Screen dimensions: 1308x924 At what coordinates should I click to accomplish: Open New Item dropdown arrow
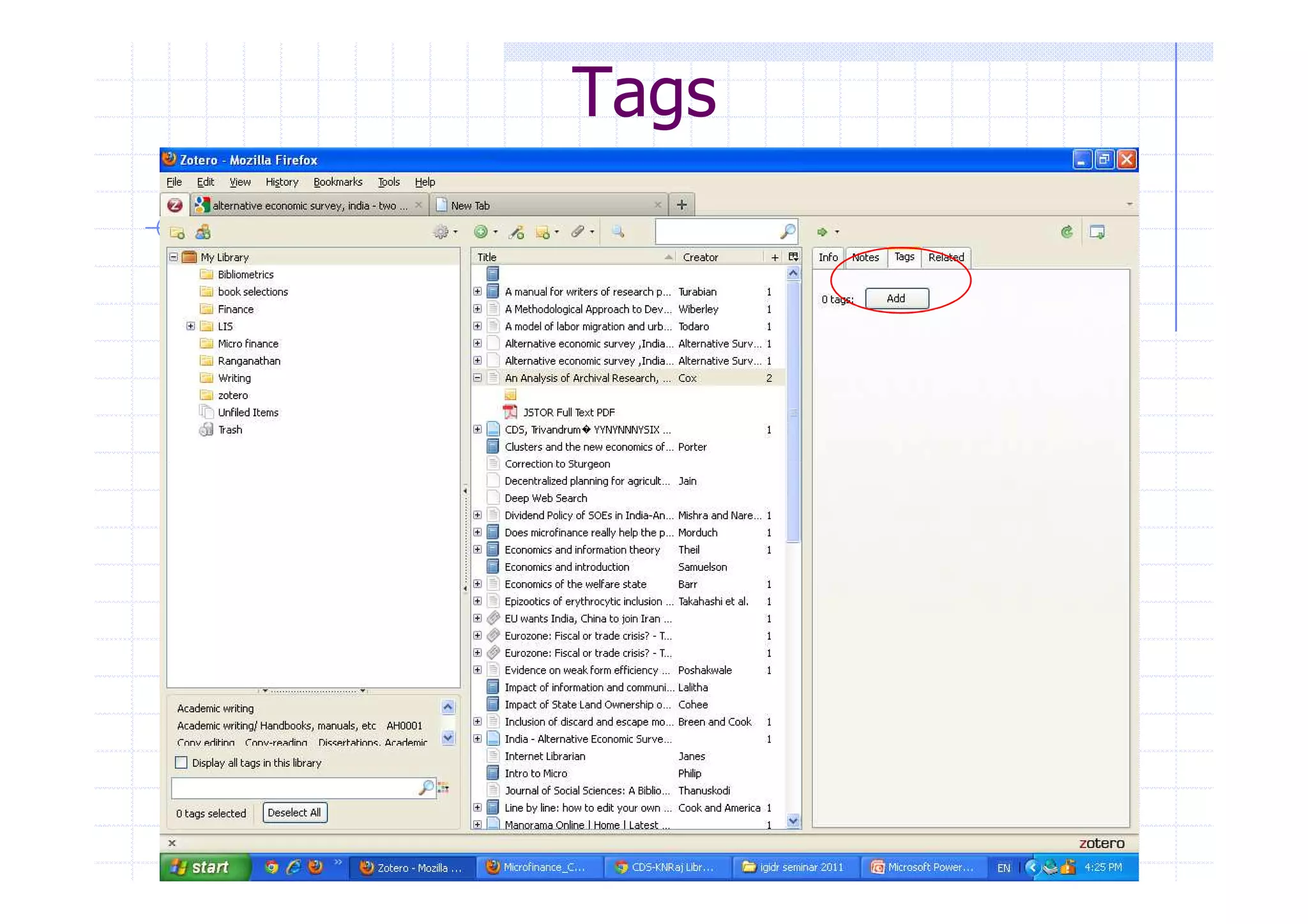point(496,232)
